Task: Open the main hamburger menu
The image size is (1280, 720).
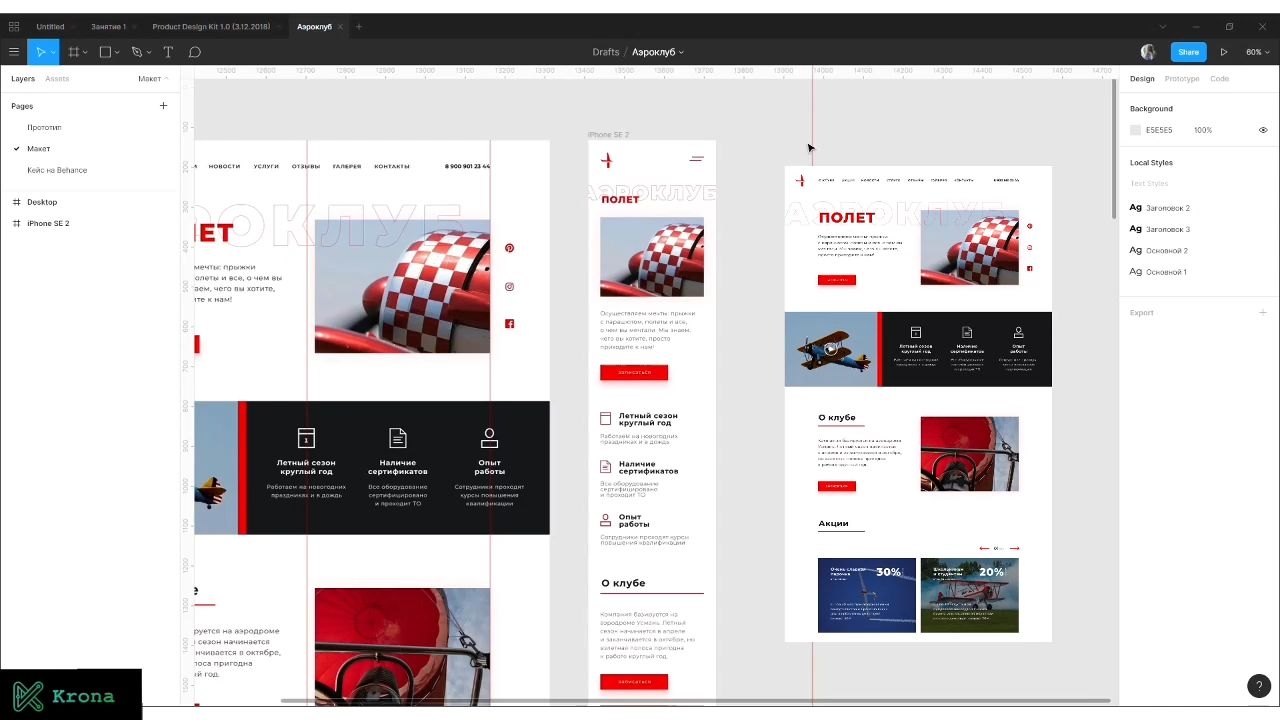Action: click(14, 52)
